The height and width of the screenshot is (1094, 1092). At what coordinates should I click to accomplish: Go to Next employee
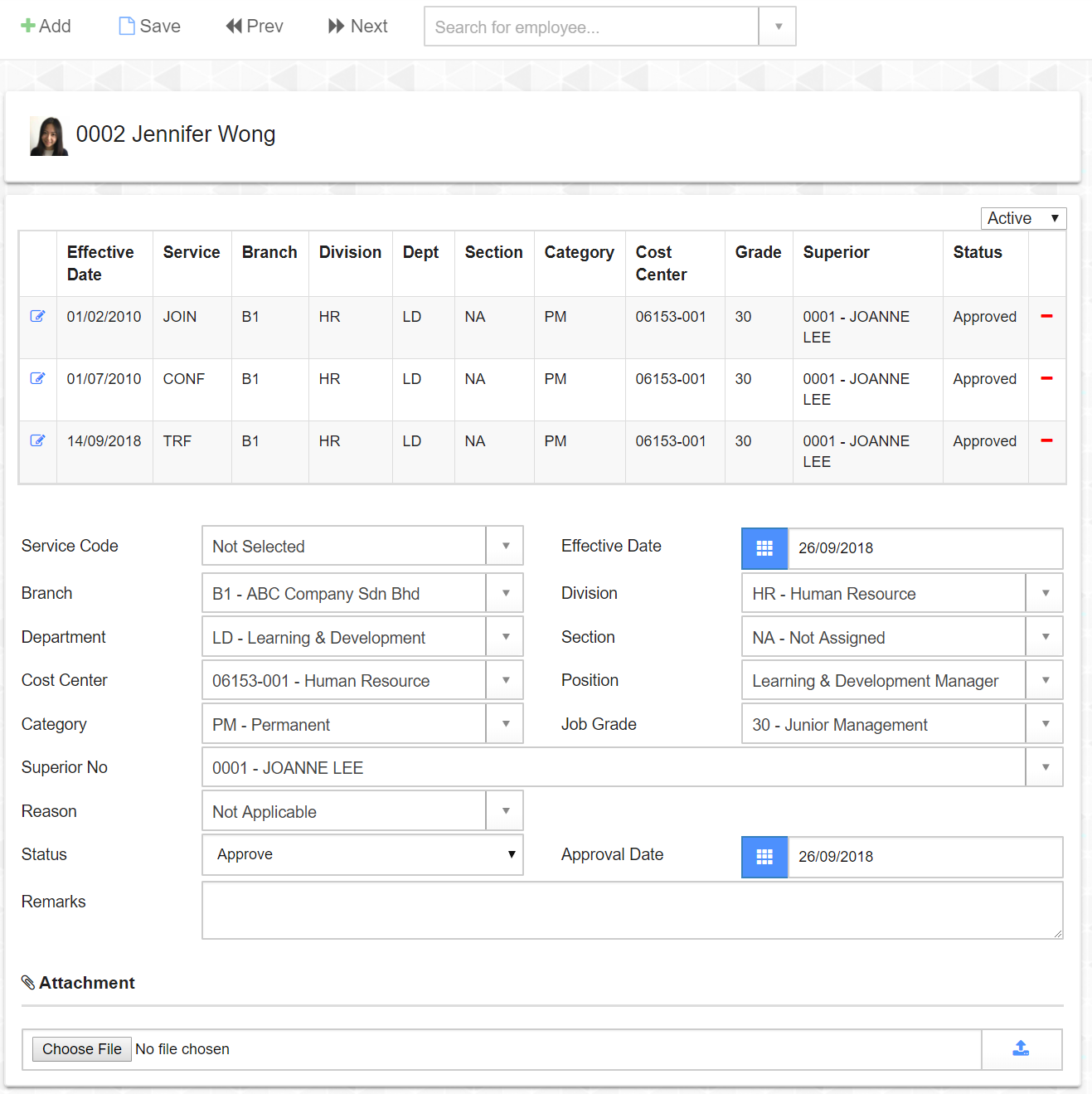click(x=357, y=27)
